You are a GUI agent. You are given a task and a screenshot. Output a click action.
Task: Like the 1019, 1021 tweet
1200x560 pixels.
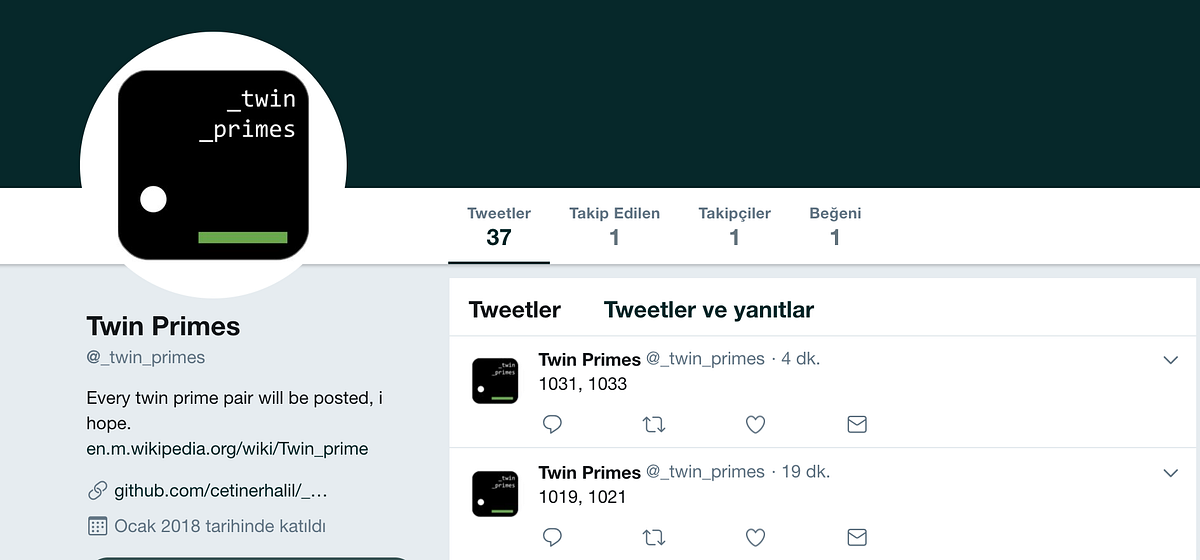(x=755, y=537)
